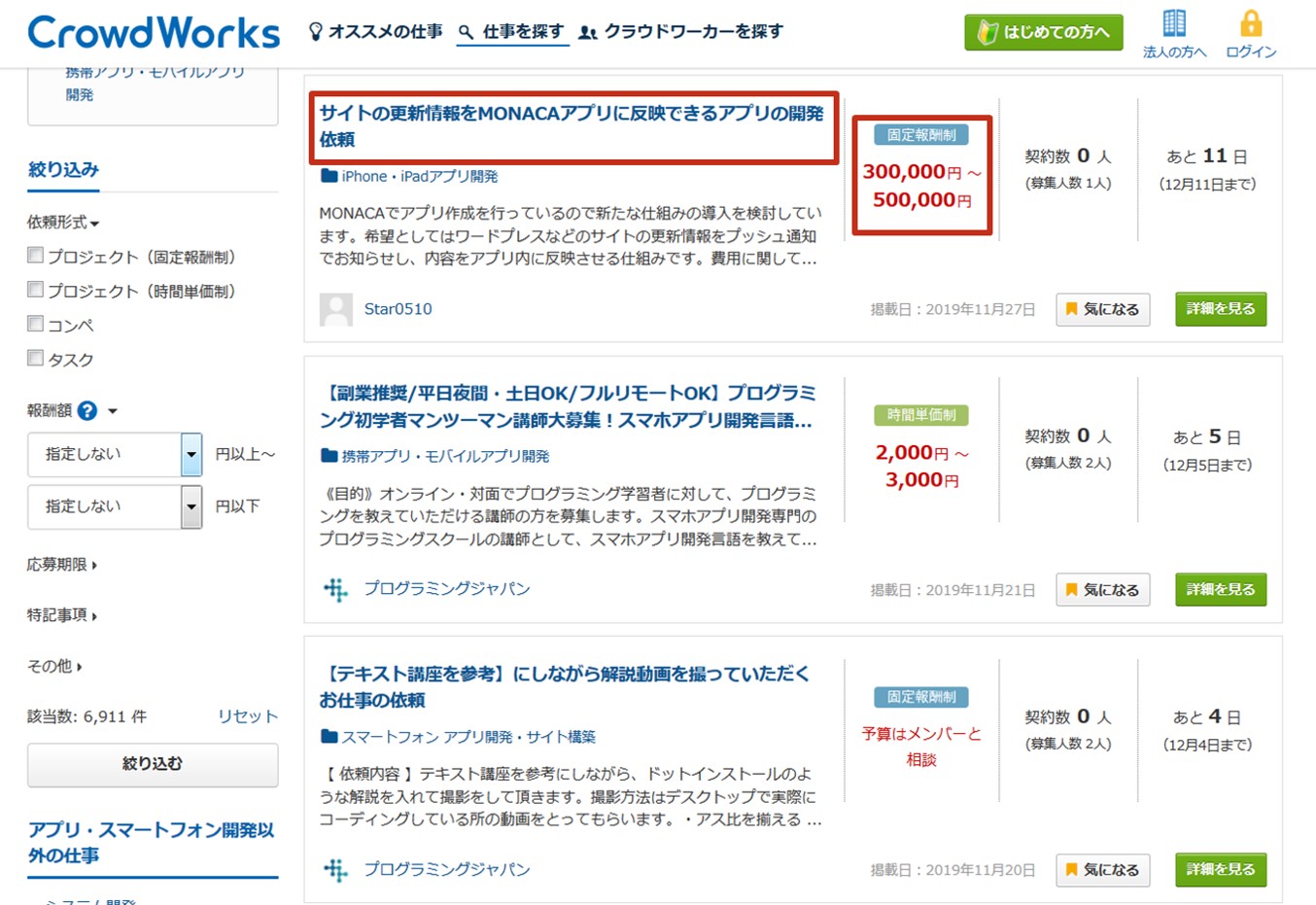The height and width of the screenshot is (905, 1316).
Task: Click 気になる on the 2019年11月20日 listing
Action: (1103, 870)
